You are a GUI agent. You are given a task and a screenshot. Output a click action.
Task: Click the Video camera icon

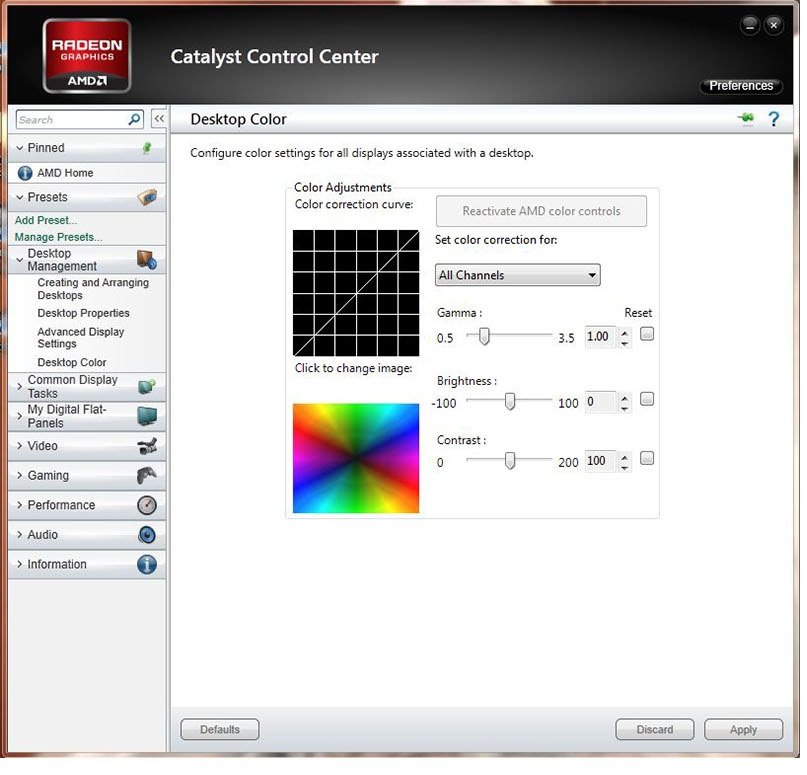[148, 448]
